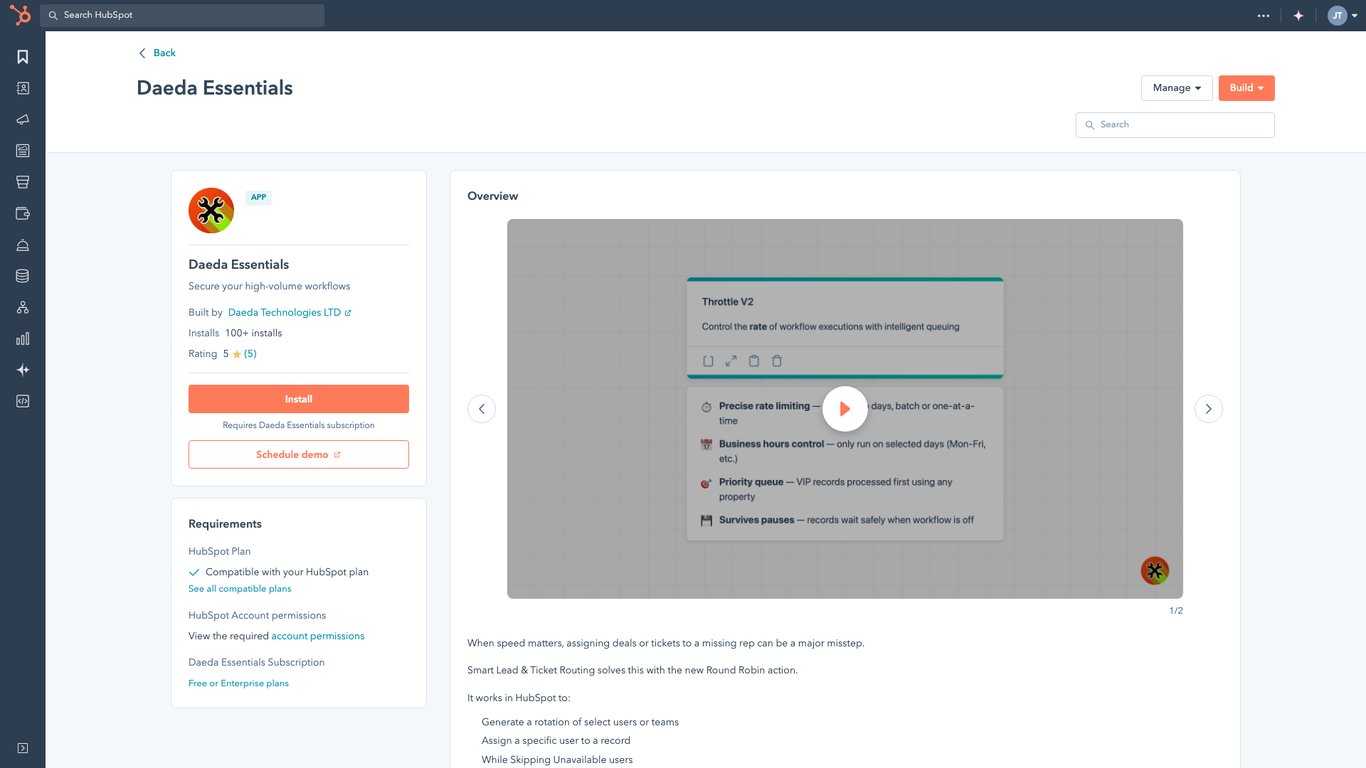The image size is (1366, 768).
Task: Open the Reporting bar chart icon
Action: (22, 338)
